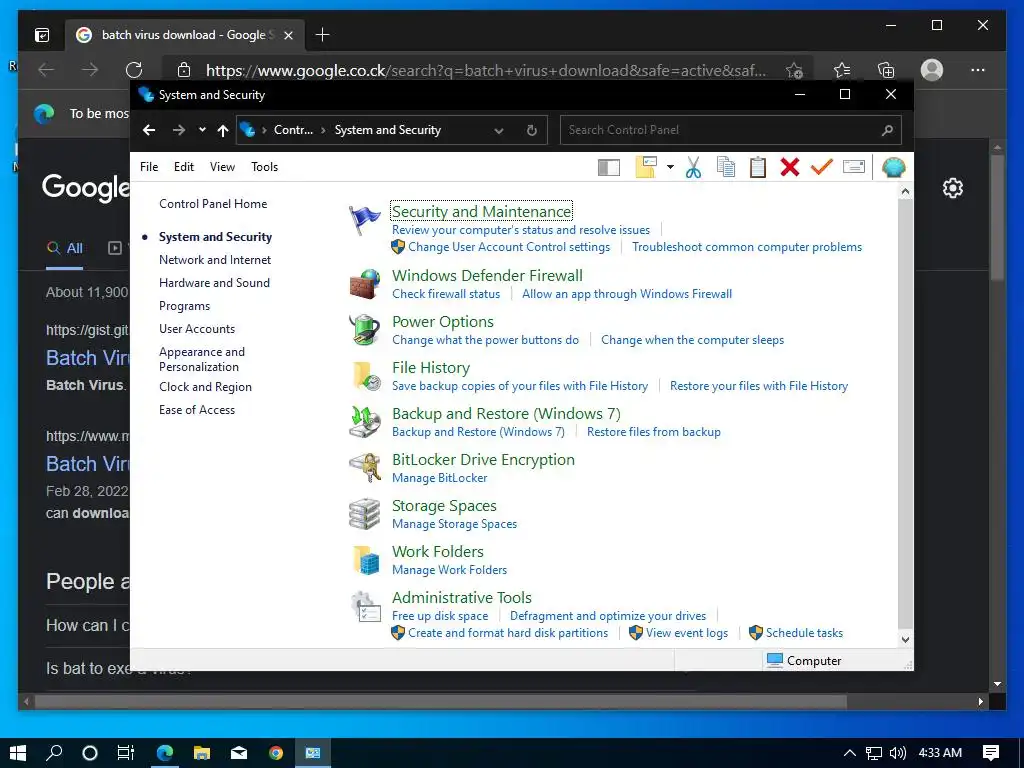Open Programs category in sidebar
The width and height of the screenshot is (1024, 768).
click(x=184, y=306)
